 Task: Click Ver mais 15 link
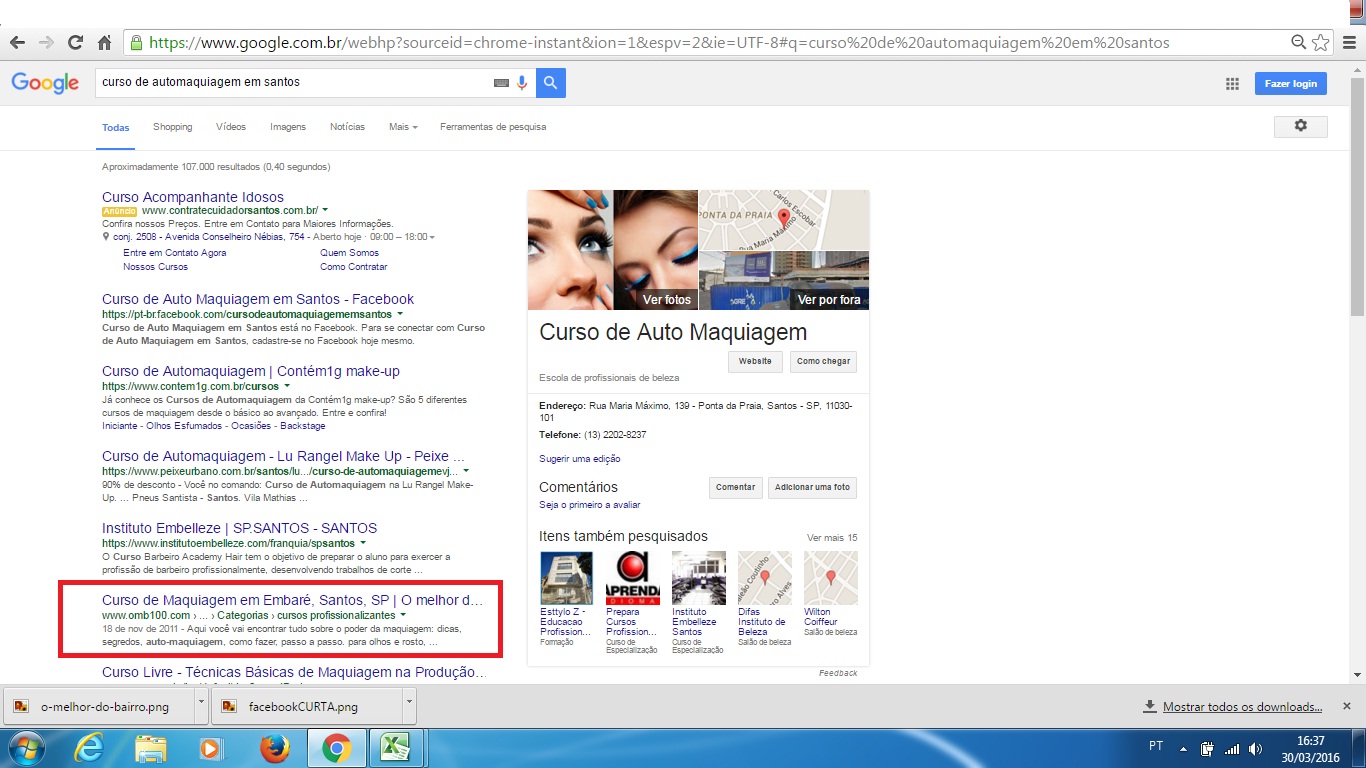click(x=832, y=538)
